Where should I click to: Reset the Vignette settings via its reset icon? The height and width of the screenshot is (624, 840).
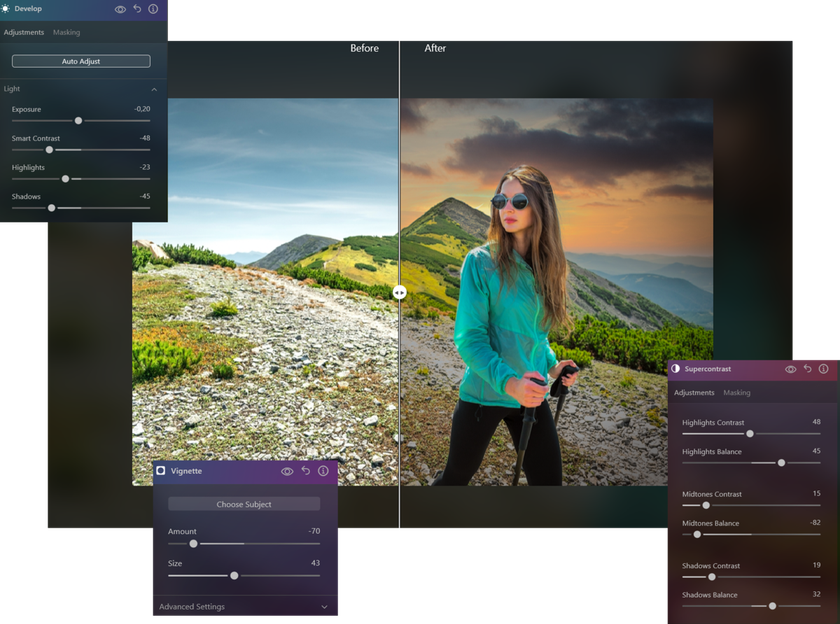306,471
